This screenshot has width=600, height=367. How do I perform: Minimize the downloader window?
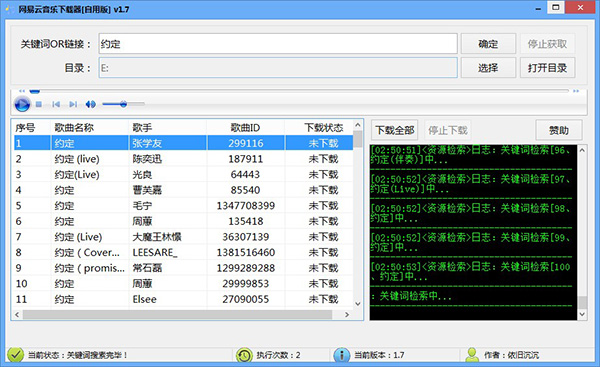[538, 8]
